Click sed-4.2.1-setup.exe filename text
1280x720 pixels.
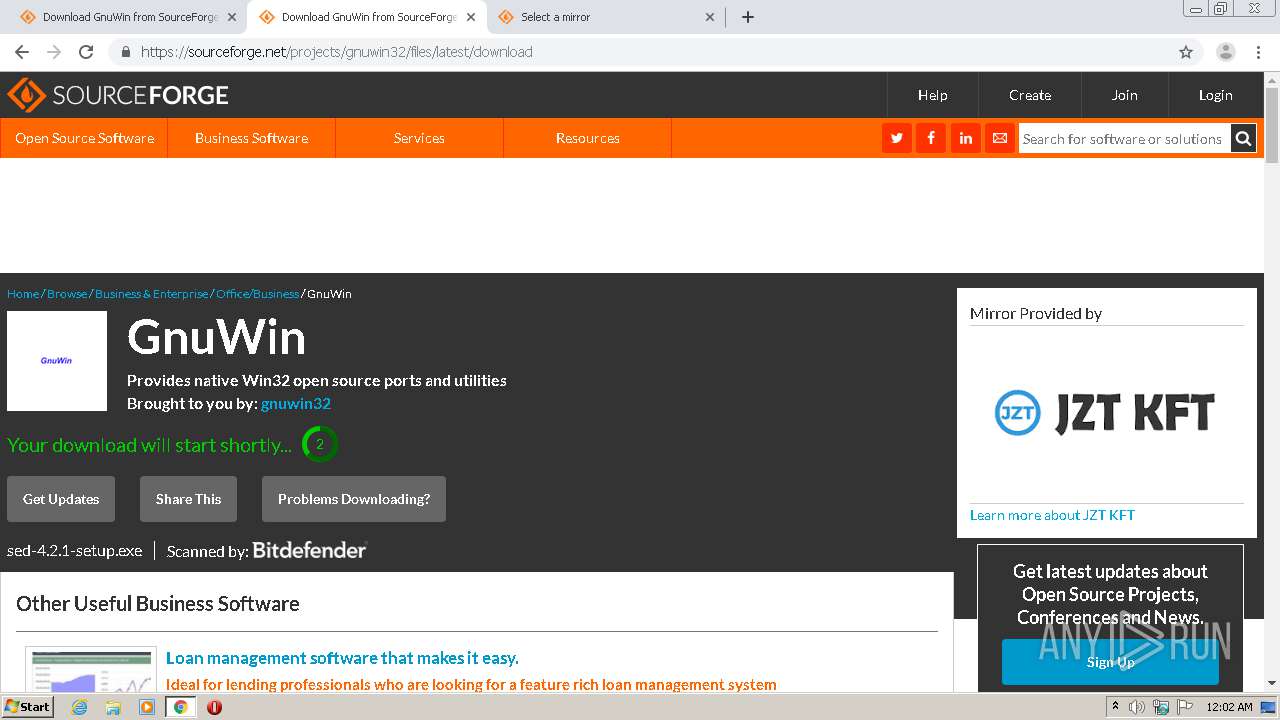[x=75, y=551]
